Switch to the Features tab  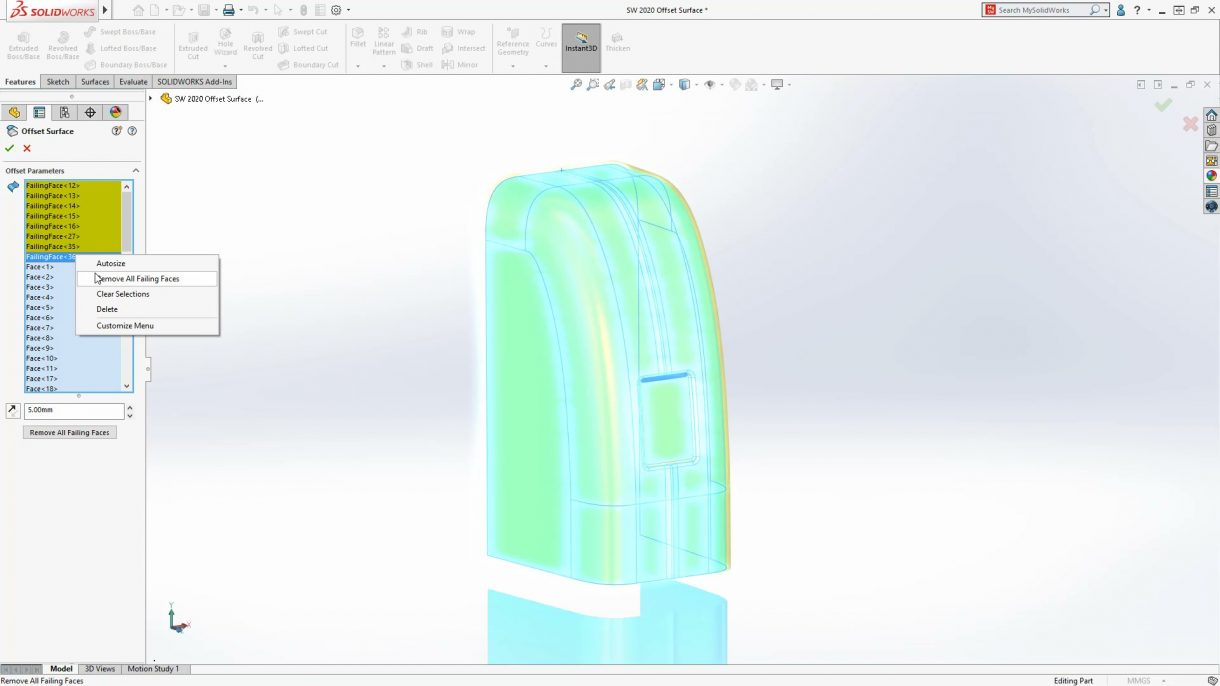(x=20, y=82)
